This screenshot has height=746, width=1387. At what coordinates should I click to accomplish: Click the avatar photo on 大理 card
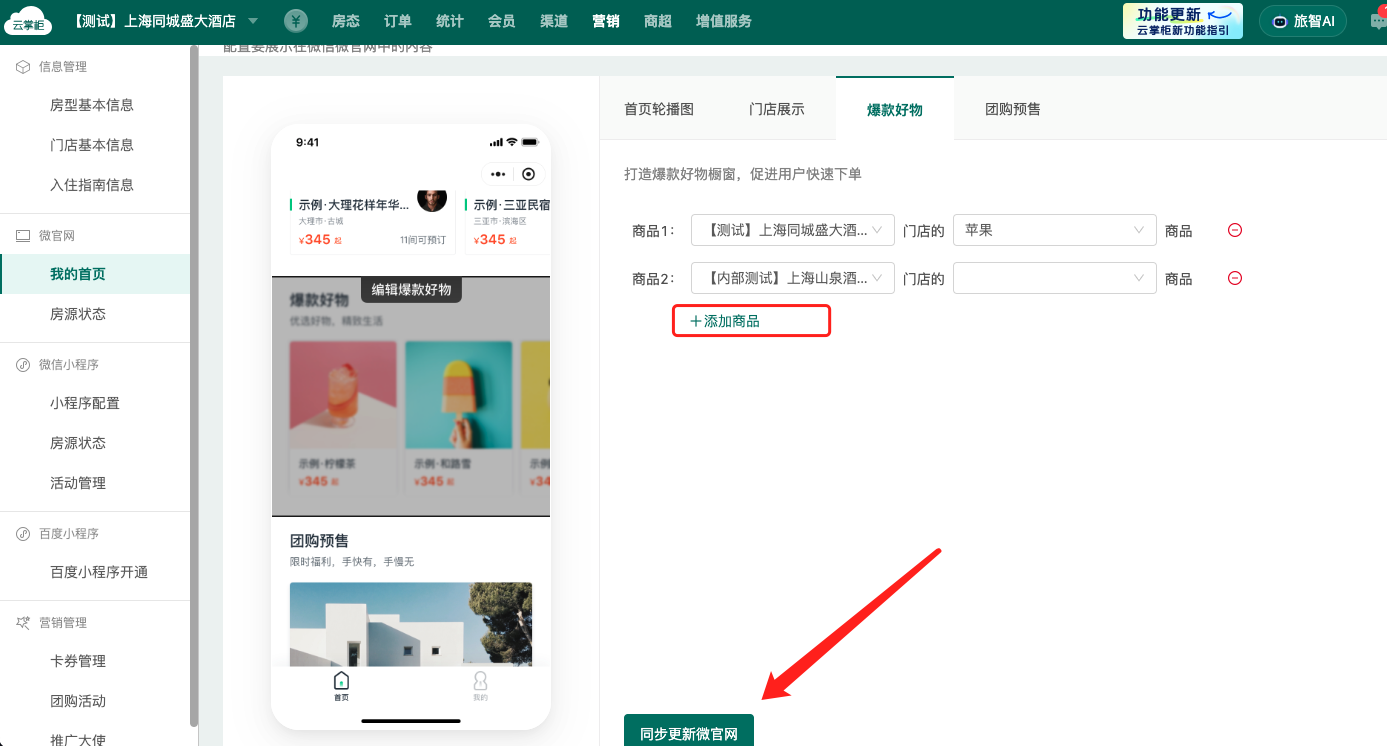tap(432, 199)
